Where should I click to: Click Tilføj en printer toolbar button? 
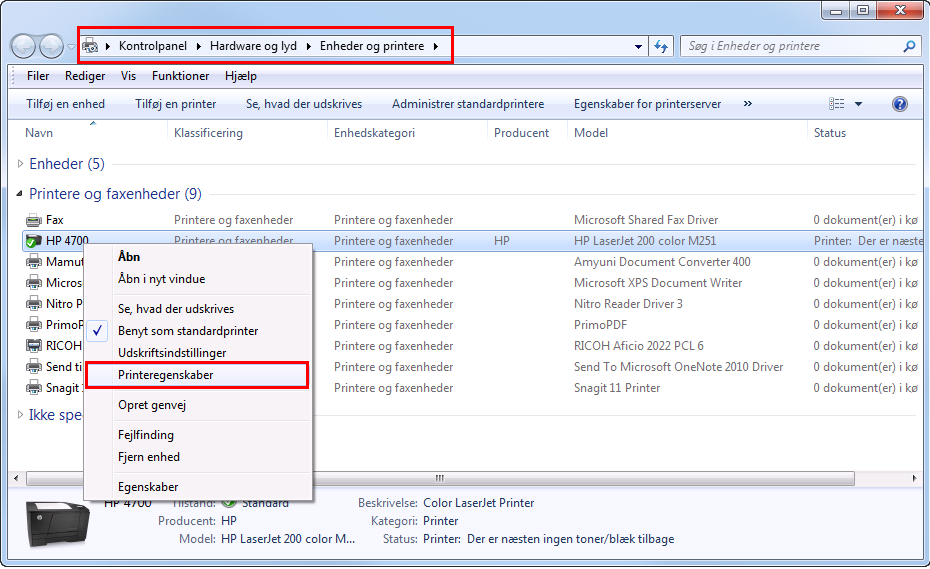pyautogui.click(x=176, y=104)
